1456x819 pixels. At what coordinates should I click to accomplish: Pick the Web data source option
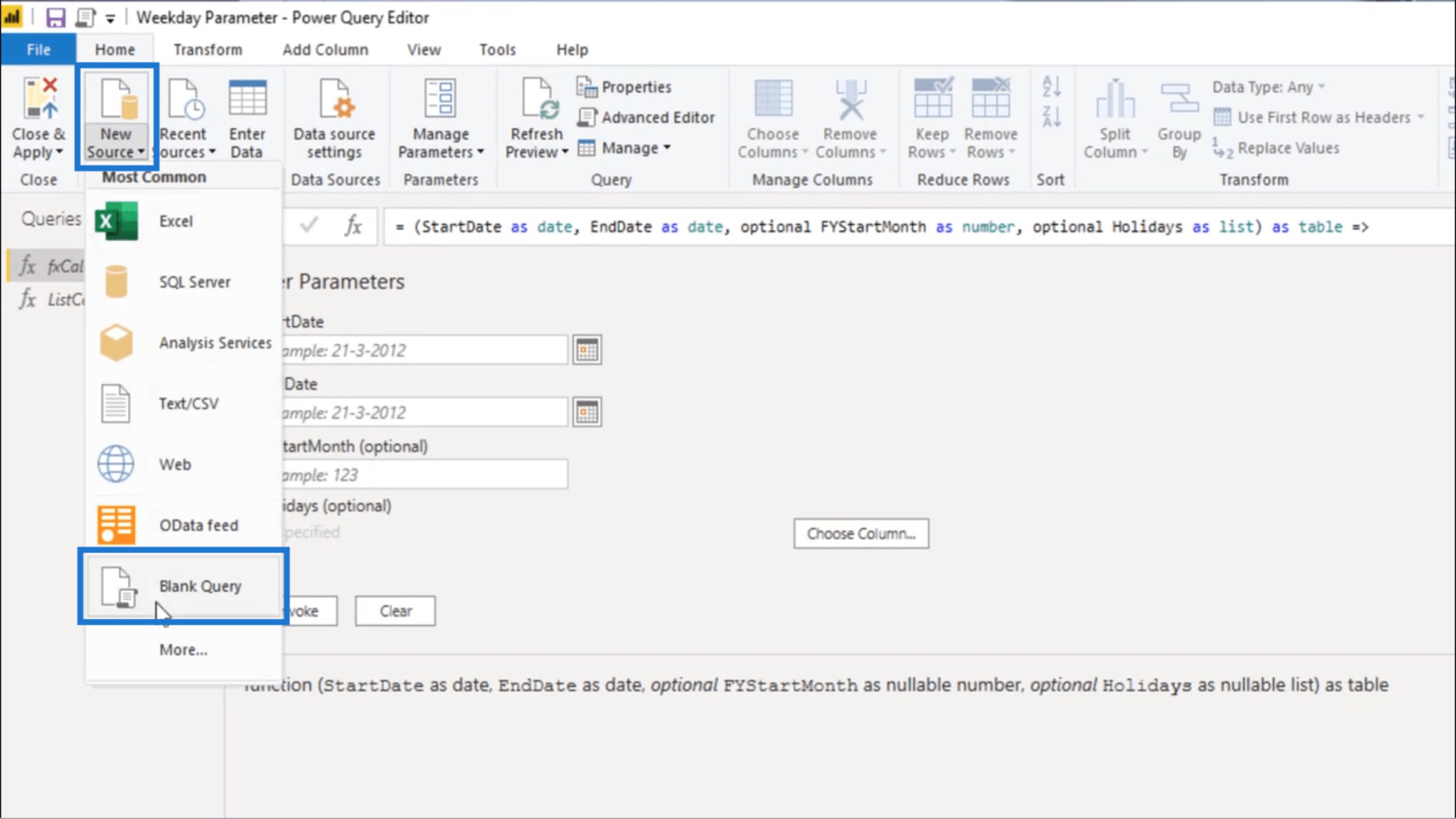click(174, 465)
